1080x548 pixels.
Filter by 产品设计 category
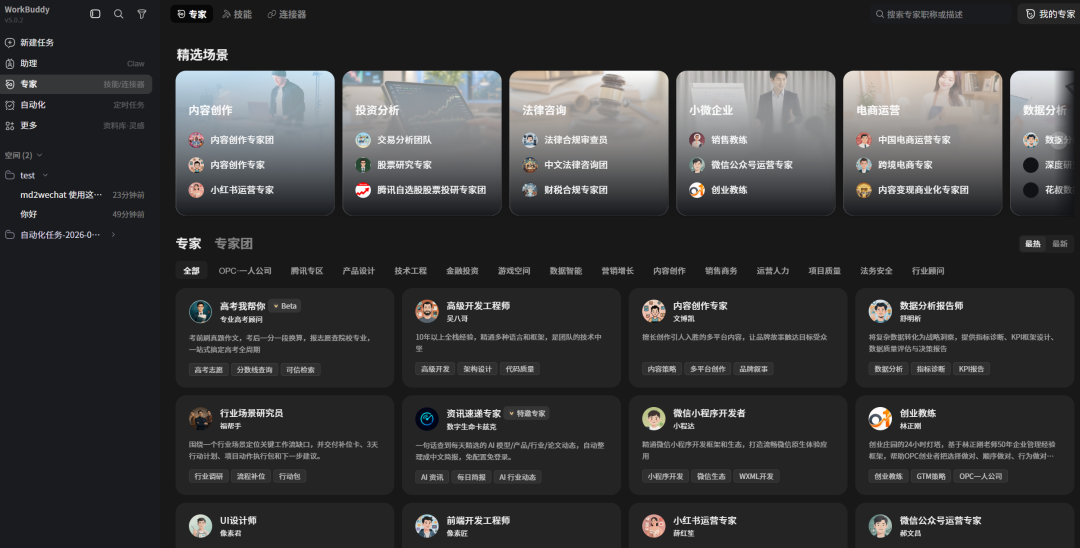coord(359,271)
